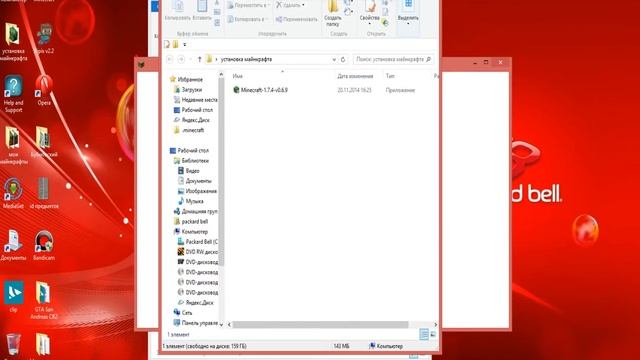Open the Переместить в dropdown
The width and height of the screenshot is (640, 360).
pyautogui.click(x=249, y=5)
